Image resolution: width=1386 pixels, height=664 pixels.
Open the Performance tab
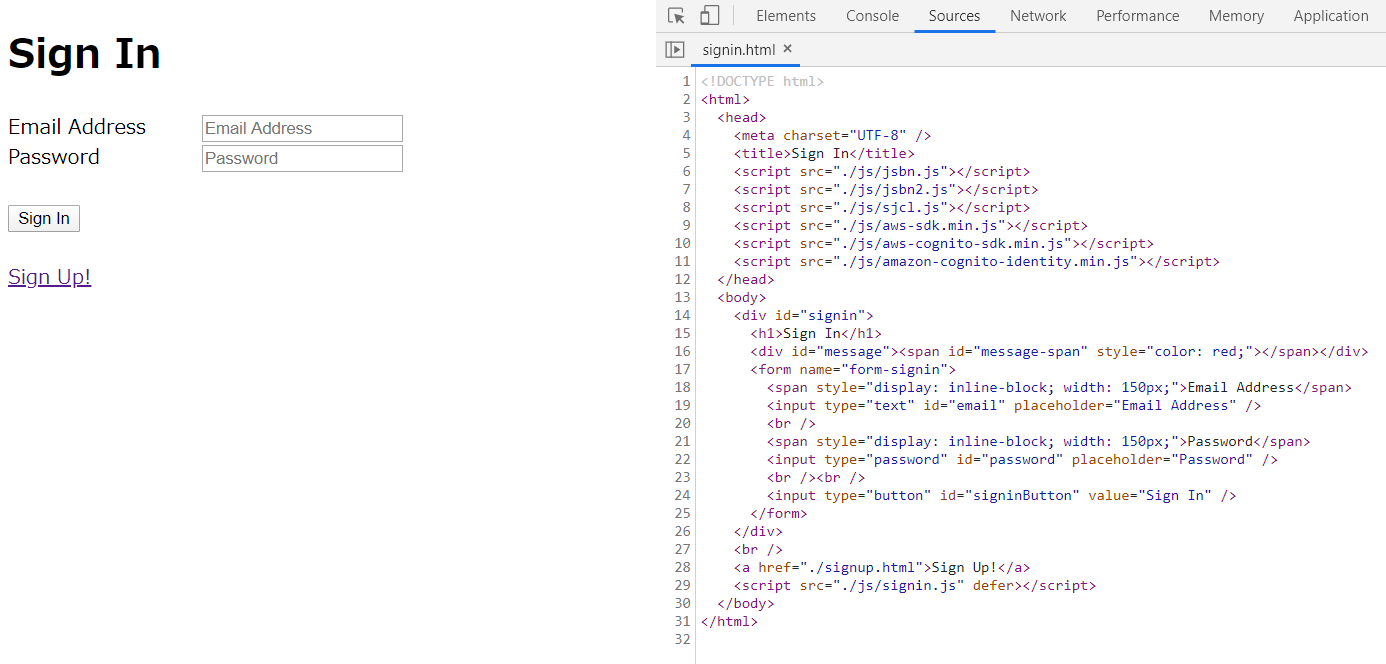pyautogui.click(x=1137, y=15)
